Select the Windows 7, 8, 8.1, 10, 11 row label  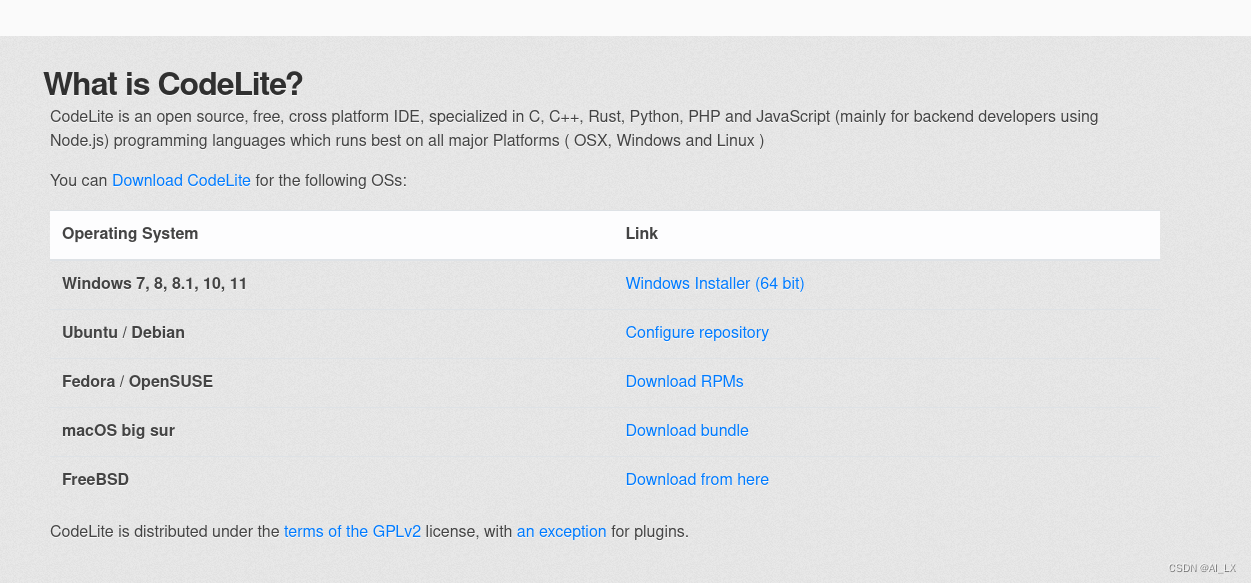154,284
